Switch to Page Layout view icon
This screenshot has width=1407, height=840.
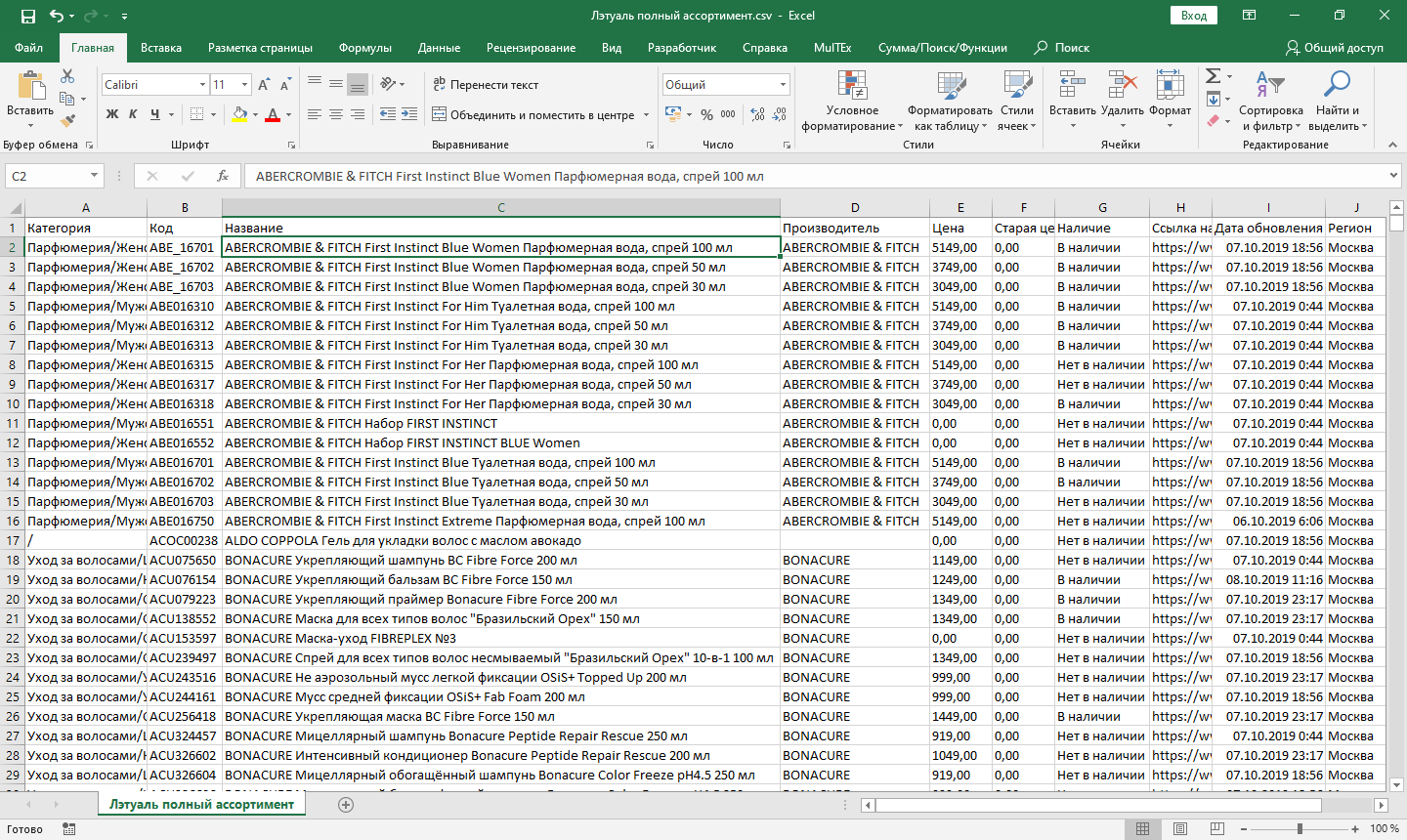click(1179, 829)
